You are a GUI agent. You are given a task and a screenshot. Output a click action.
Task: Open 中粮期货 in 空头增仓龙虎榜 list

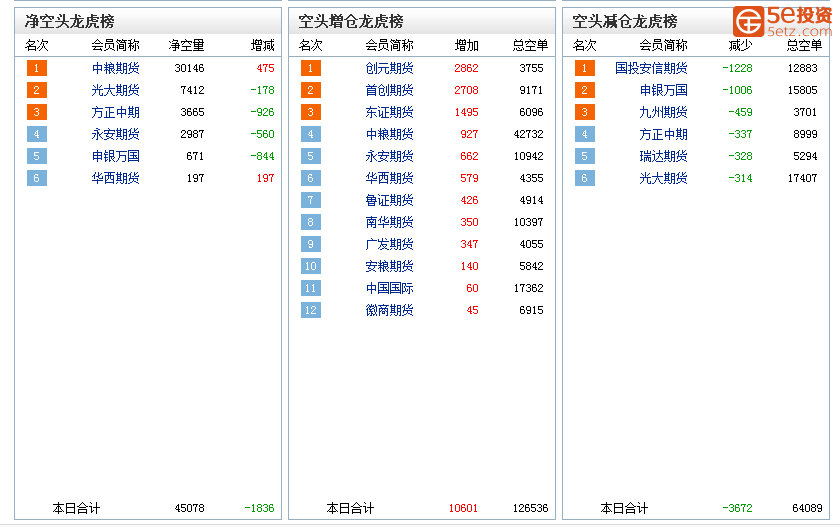[389, 134]
